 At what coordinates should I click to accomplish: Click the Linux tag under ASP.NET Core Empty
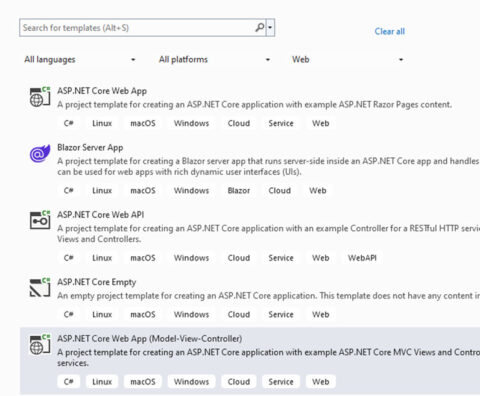point(102,315)
